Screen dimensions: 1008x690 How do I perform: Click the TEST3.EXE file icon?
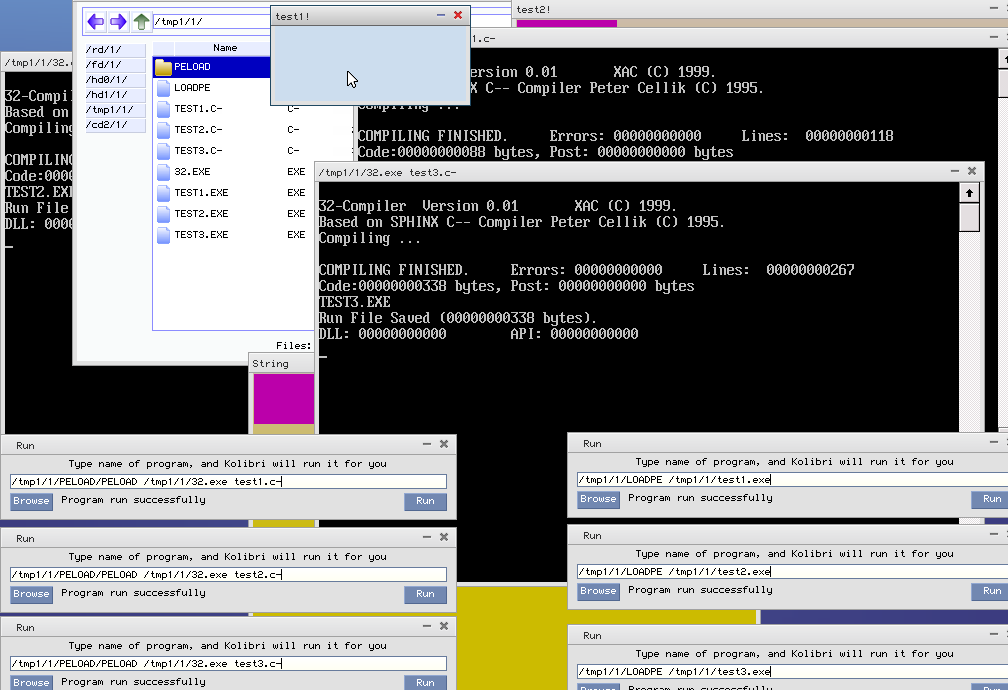click(x=163, y=235)
